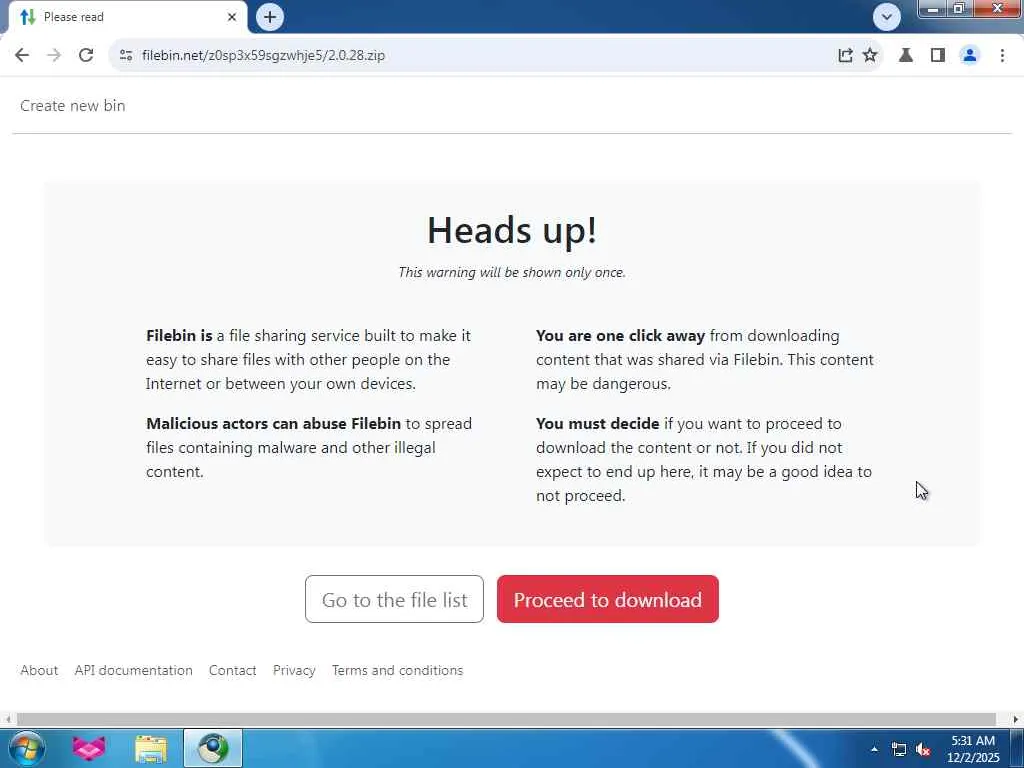Minimize the browser window
The width and height of the screenshot is (1024, 768).
click(x=933, y=9)
